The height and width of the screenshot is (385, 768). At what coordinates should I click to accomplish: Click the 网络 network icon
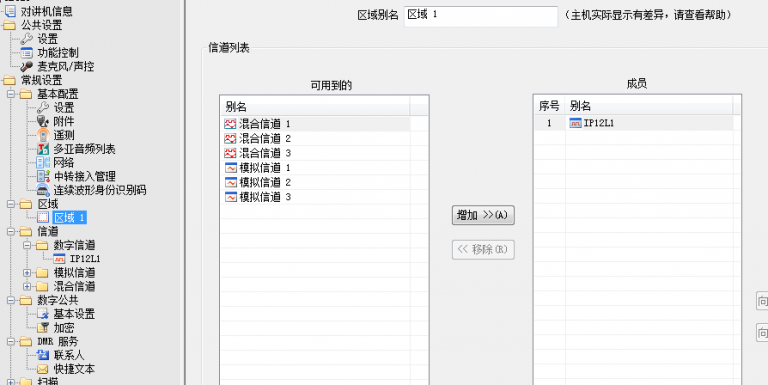click(43, 162)
